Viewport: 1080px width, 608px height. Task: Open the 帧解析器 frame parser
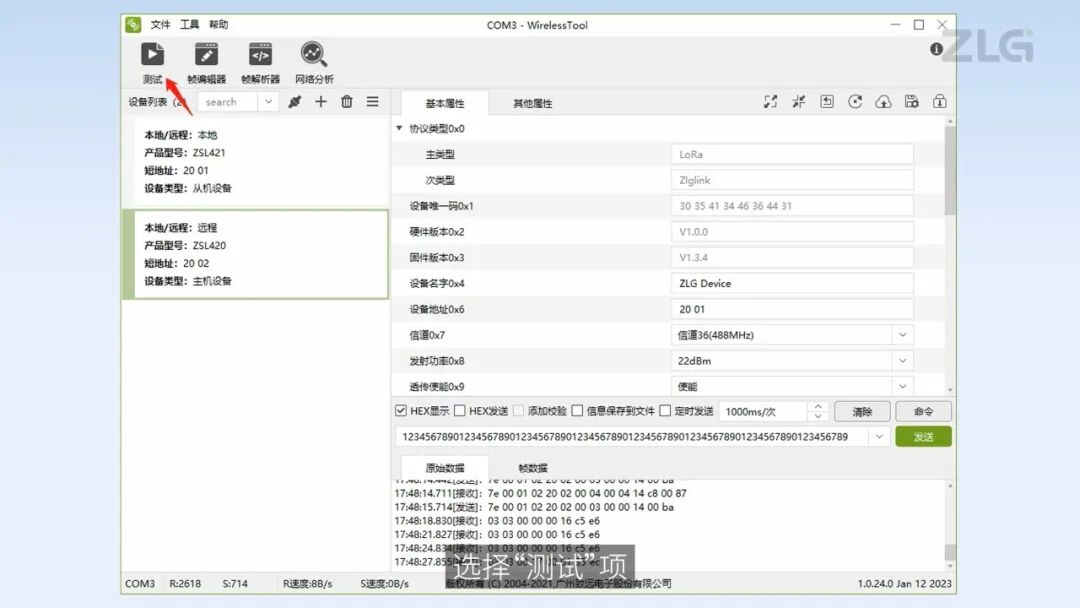point(260,63)
